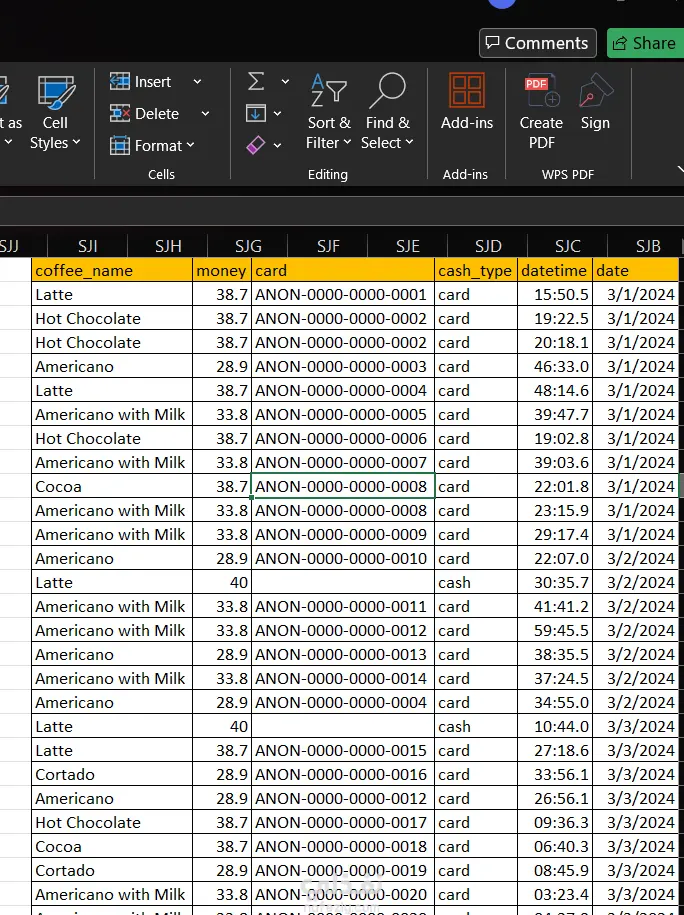Collapse the ribbon with the chevron
The width and height of the screenshot is (684, 915).
(x=679, y=171)
